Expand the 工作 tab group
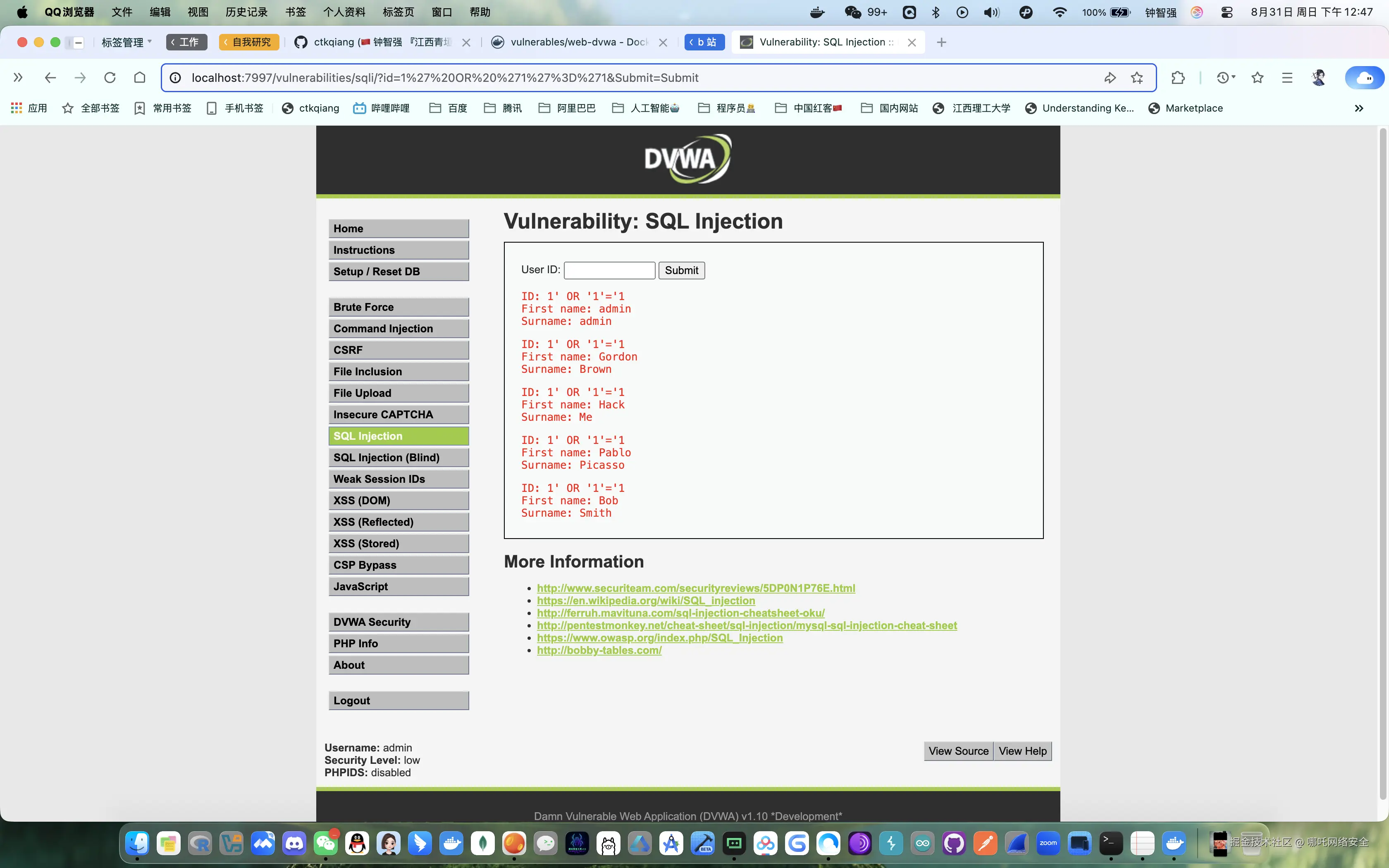 click(186, 42)
